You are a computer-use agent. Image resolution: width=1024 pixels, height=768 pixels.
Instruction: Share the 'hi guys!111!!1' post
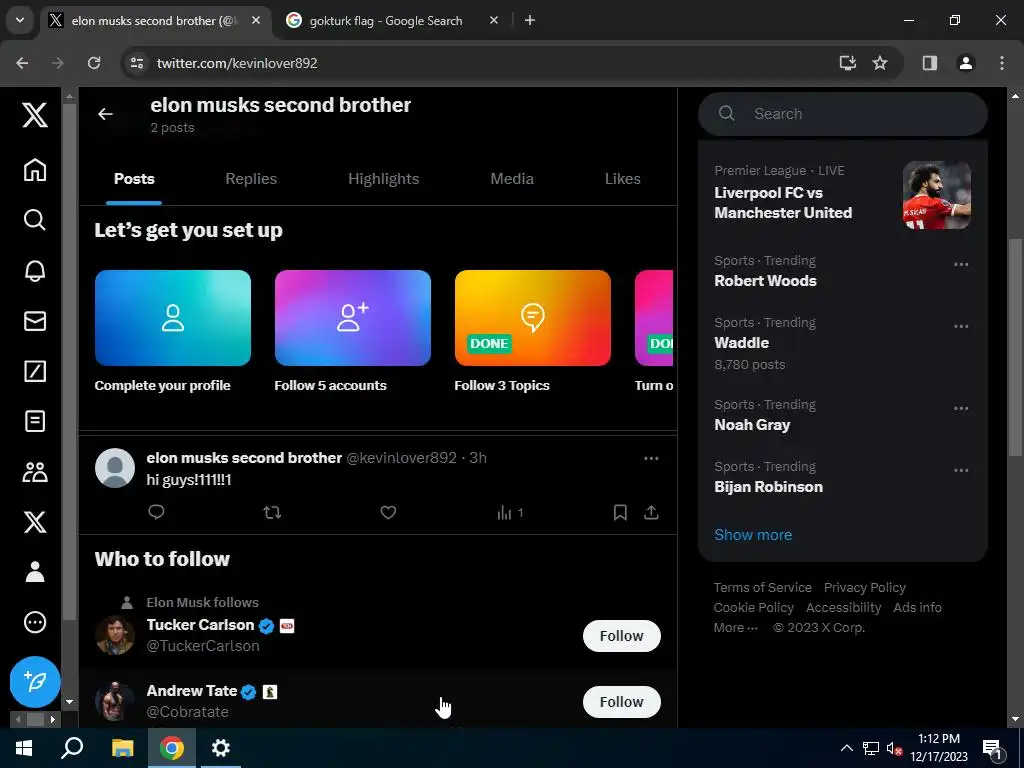pos(651,513)
